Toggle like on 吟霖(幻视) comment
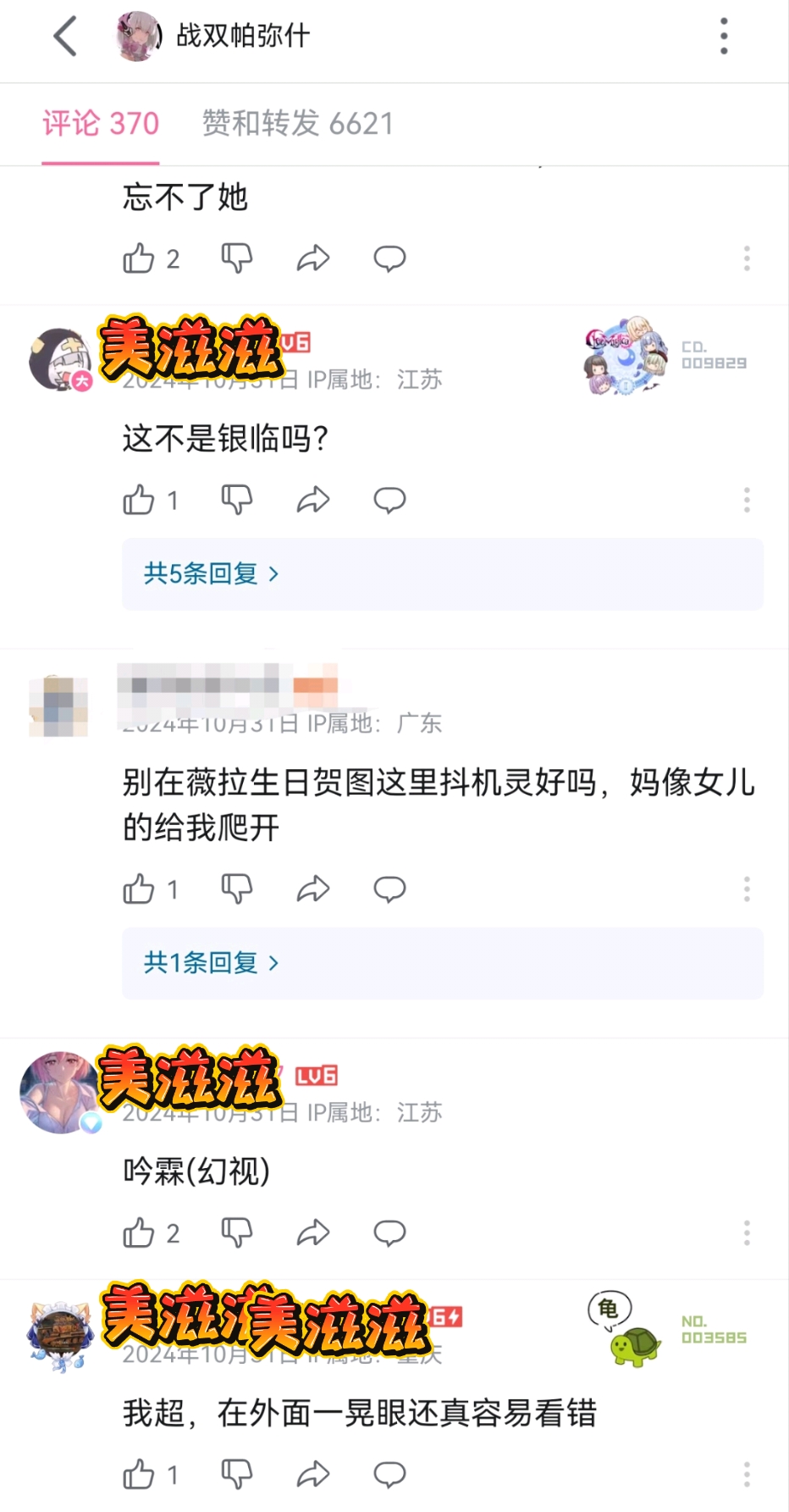 [139, 1233]
